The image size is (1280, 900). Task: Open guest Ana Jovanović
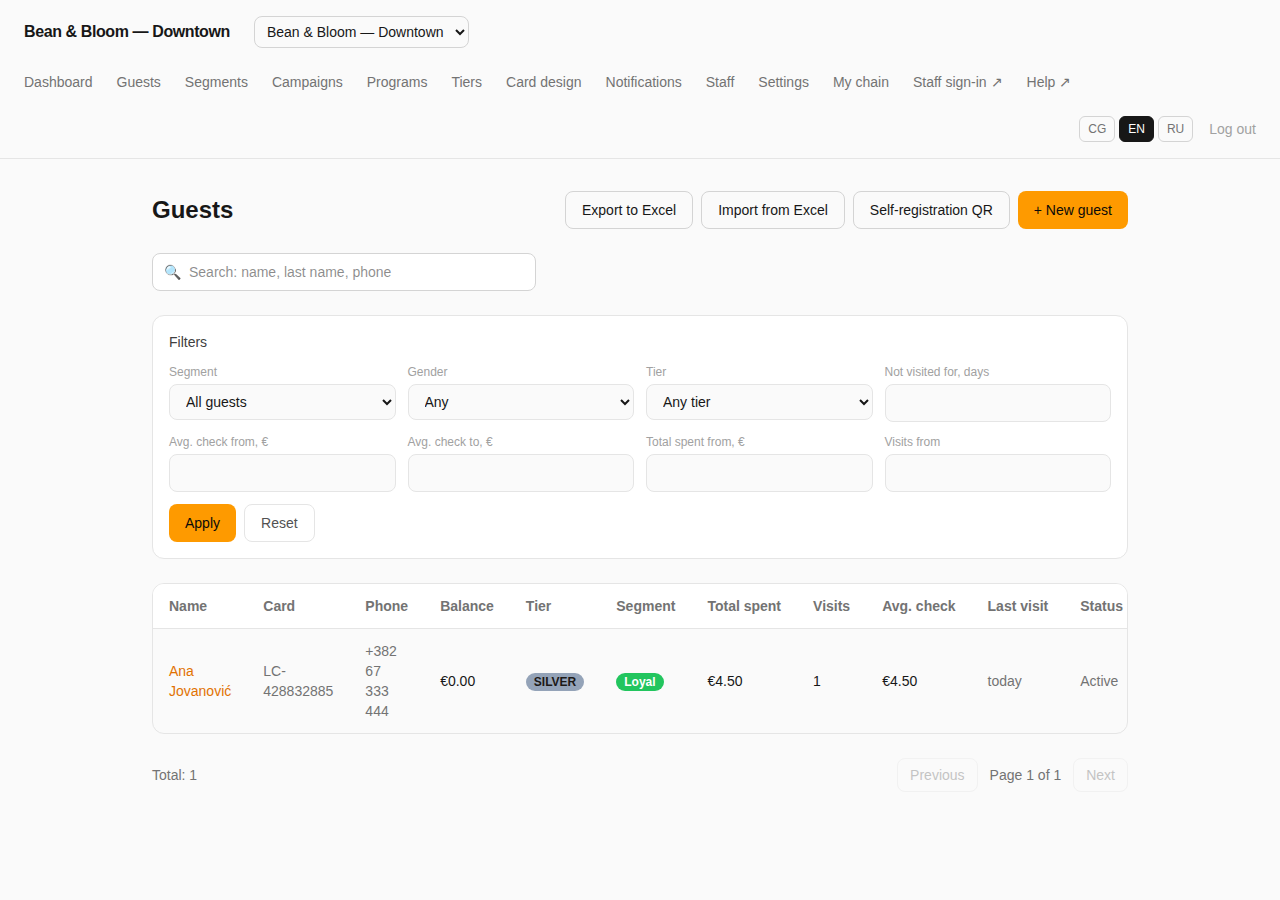point(200,681)
